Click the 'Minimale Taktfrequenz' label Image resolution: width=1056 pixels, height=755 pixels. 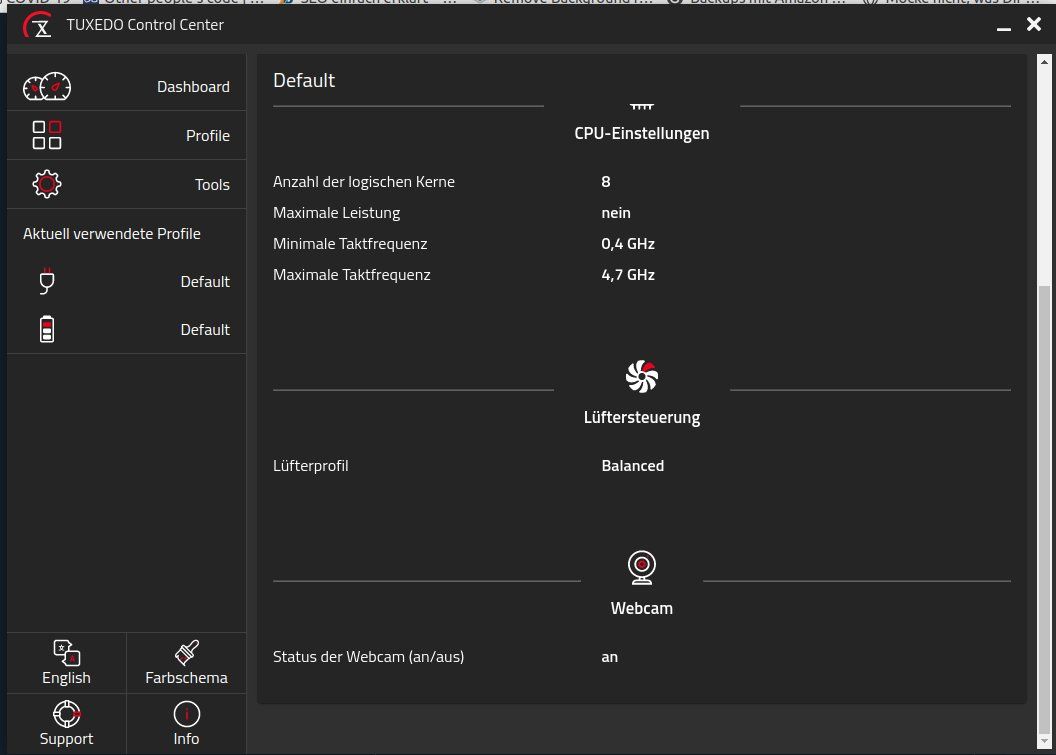coord(350,244)
